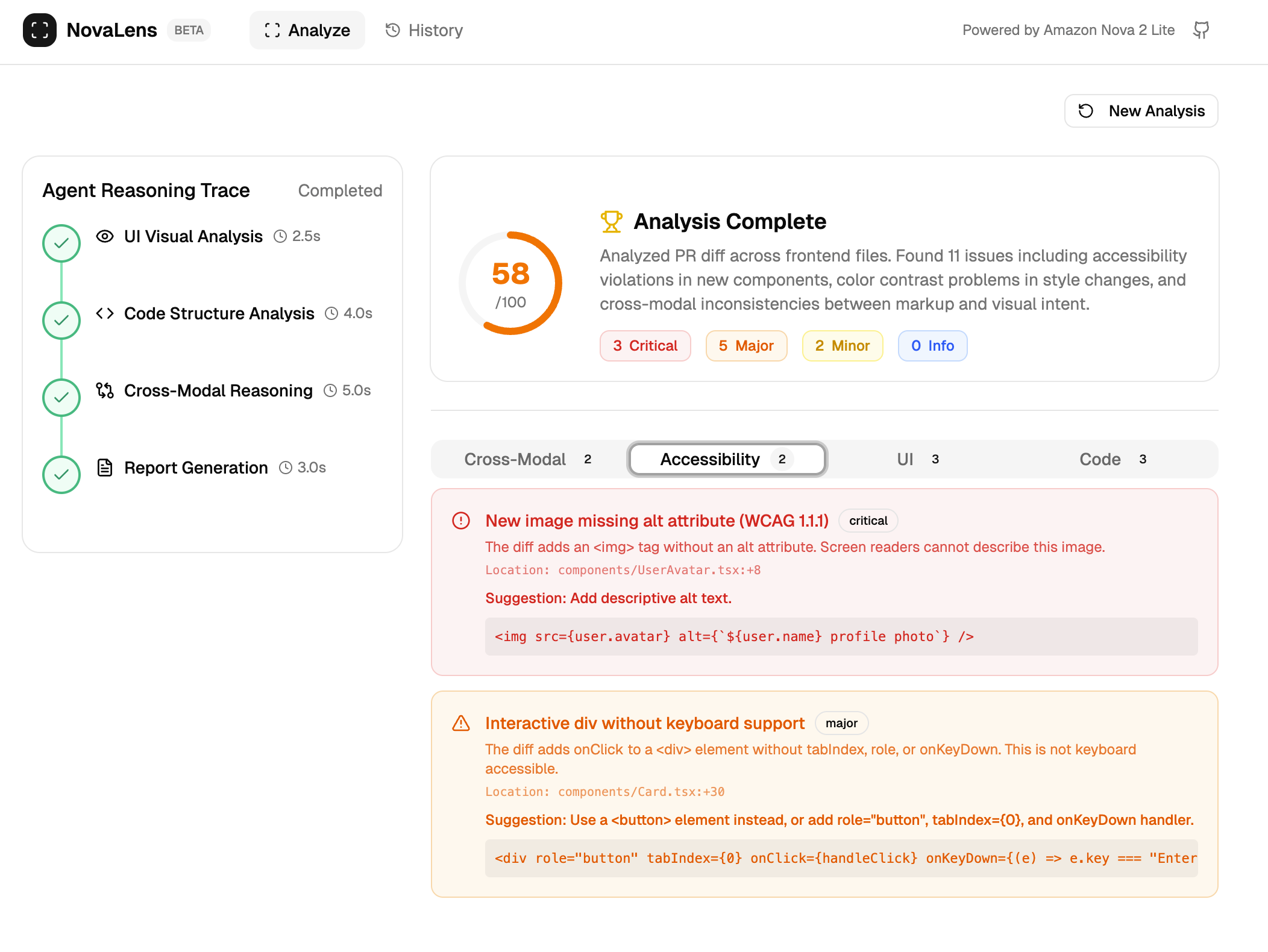Click the warning triangle on the keyboard support issue

point(461,723)
